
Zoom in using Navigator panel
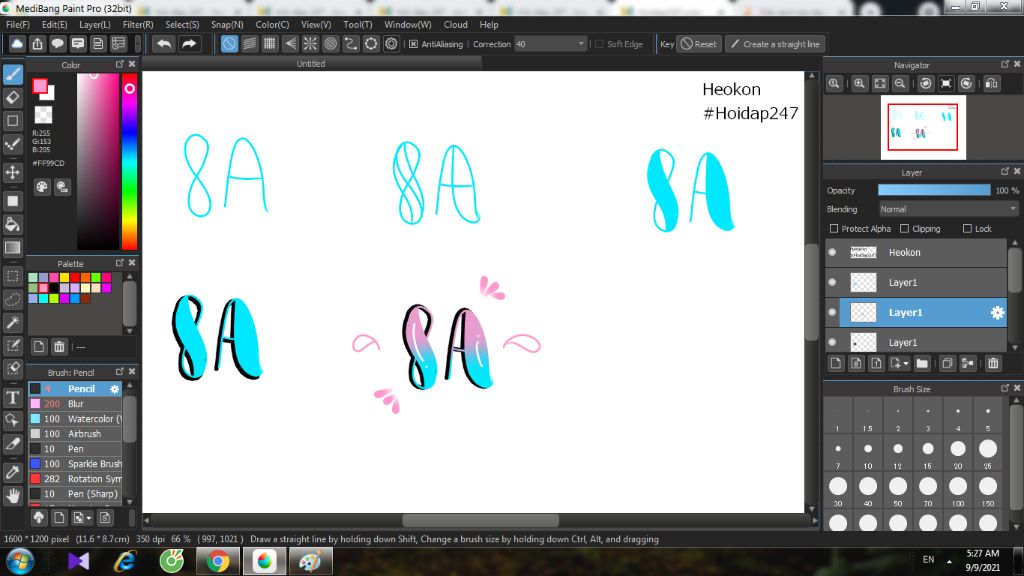pos(859,84)
